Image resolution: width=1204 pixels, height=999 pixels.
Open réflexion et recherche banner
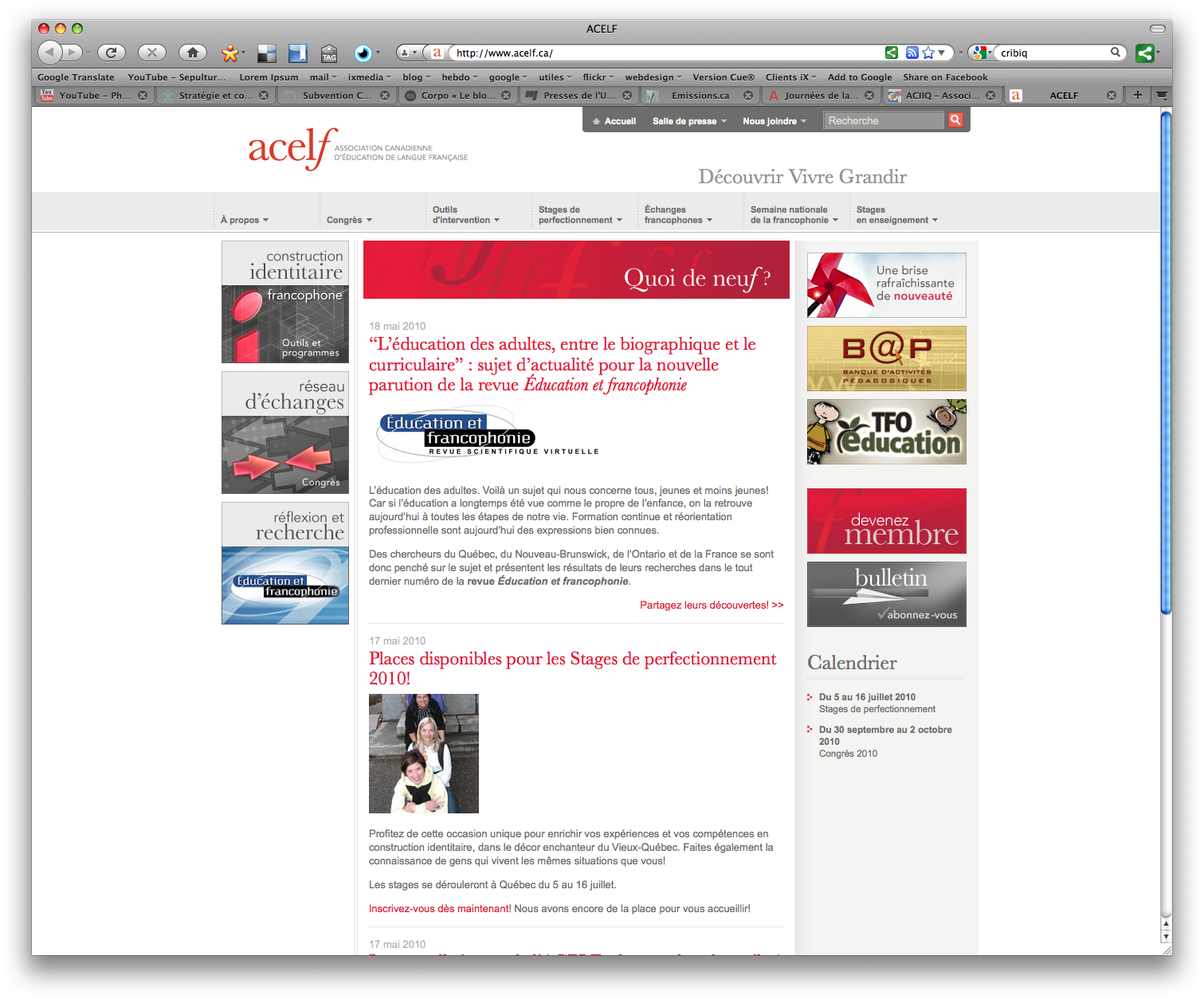[x=285, y=563]
